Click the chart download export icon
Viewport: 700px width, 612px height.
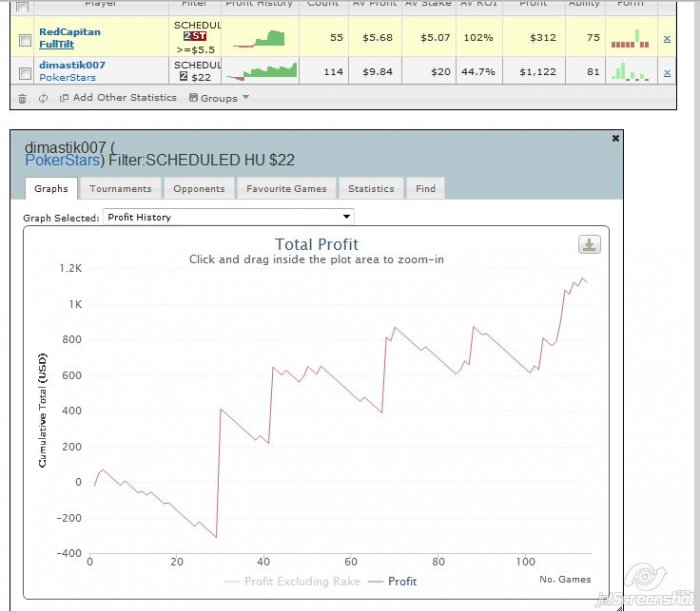pyautogui.click(x=589, y=245)
